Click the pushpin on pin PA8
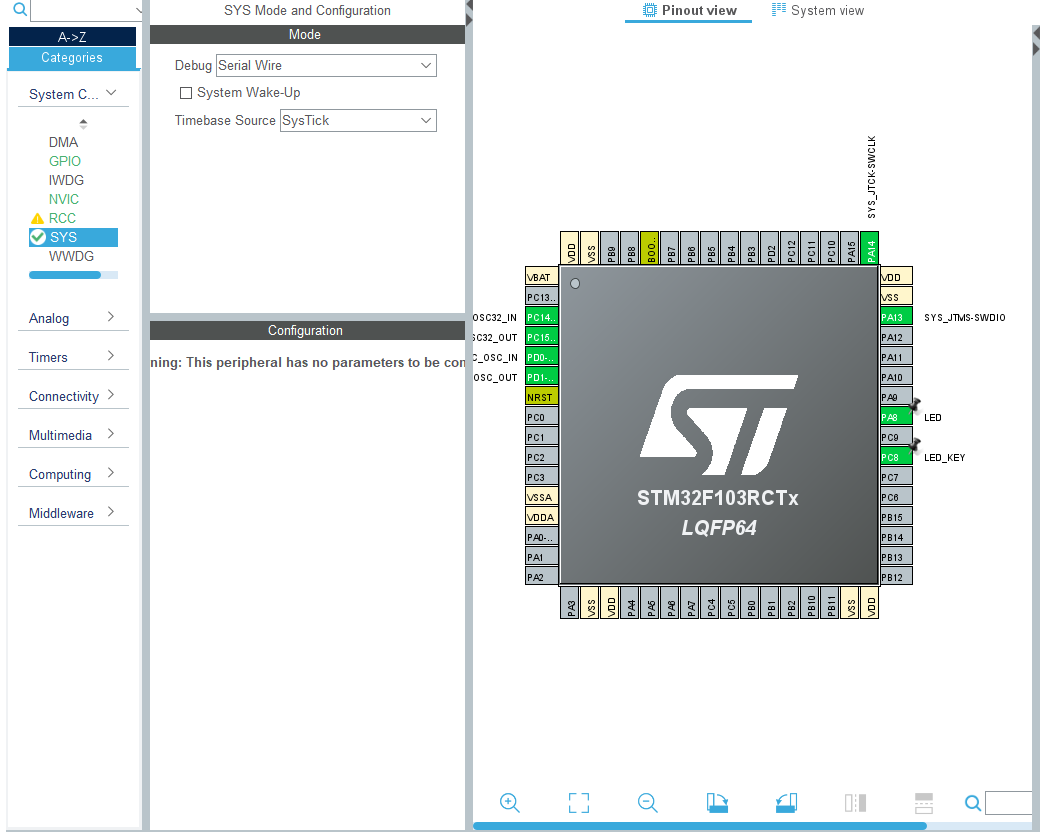Screen dimensions: 1050x839 click(915, 404)
